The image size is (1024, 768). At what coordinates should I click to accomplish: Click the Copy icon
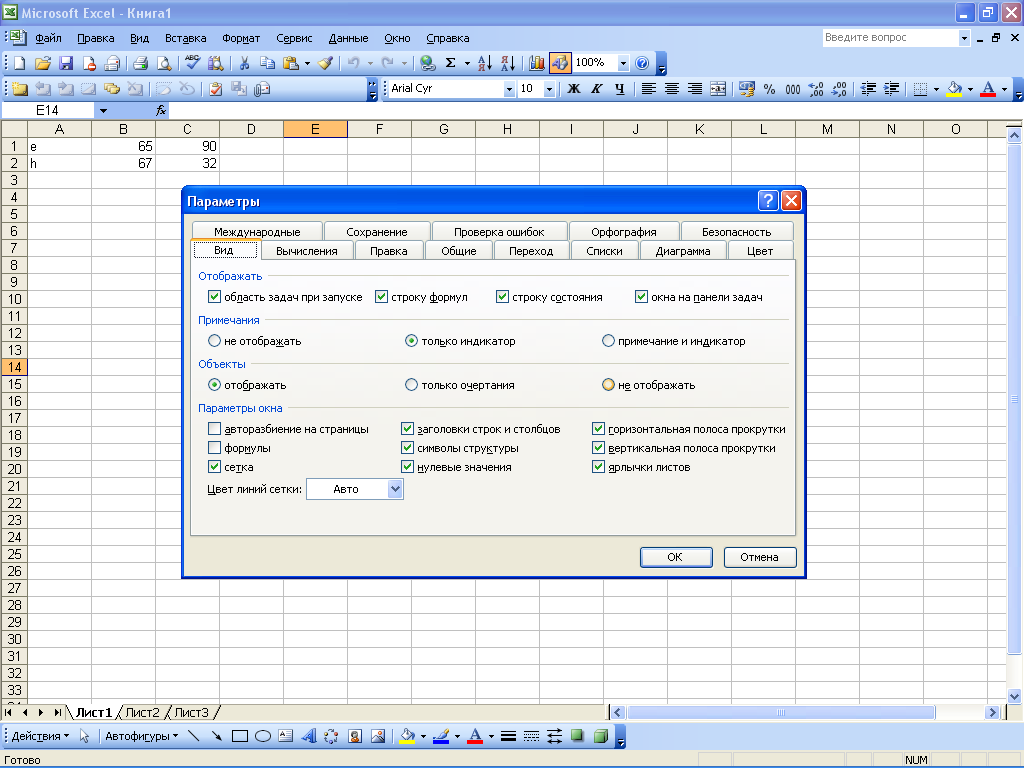click(x=267, y=63)
